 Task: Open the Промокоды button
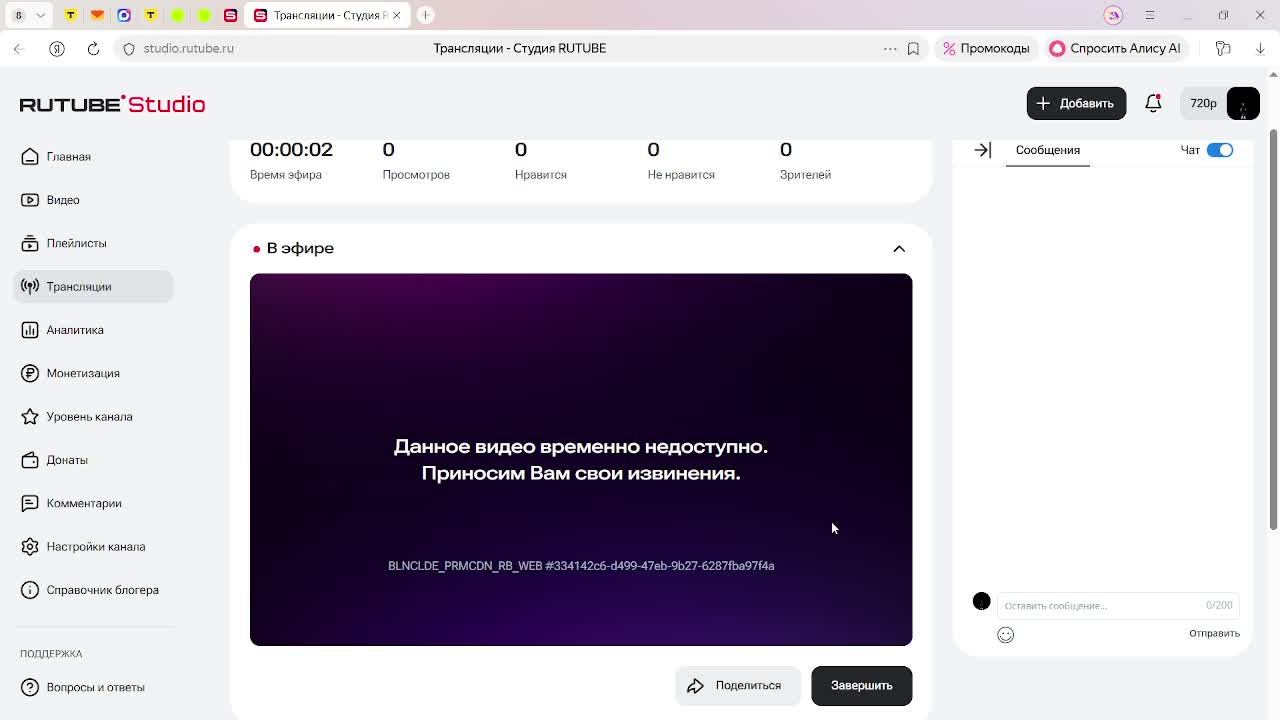click(x=986, y=48)
